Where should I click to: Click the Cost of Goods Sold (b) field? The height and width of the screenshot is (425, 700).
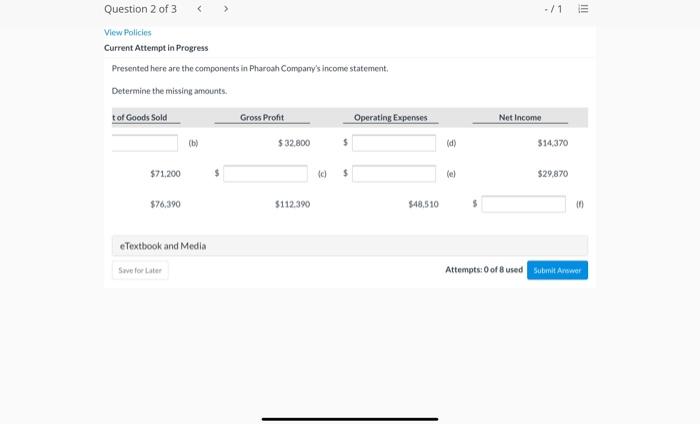coord(145,143)
